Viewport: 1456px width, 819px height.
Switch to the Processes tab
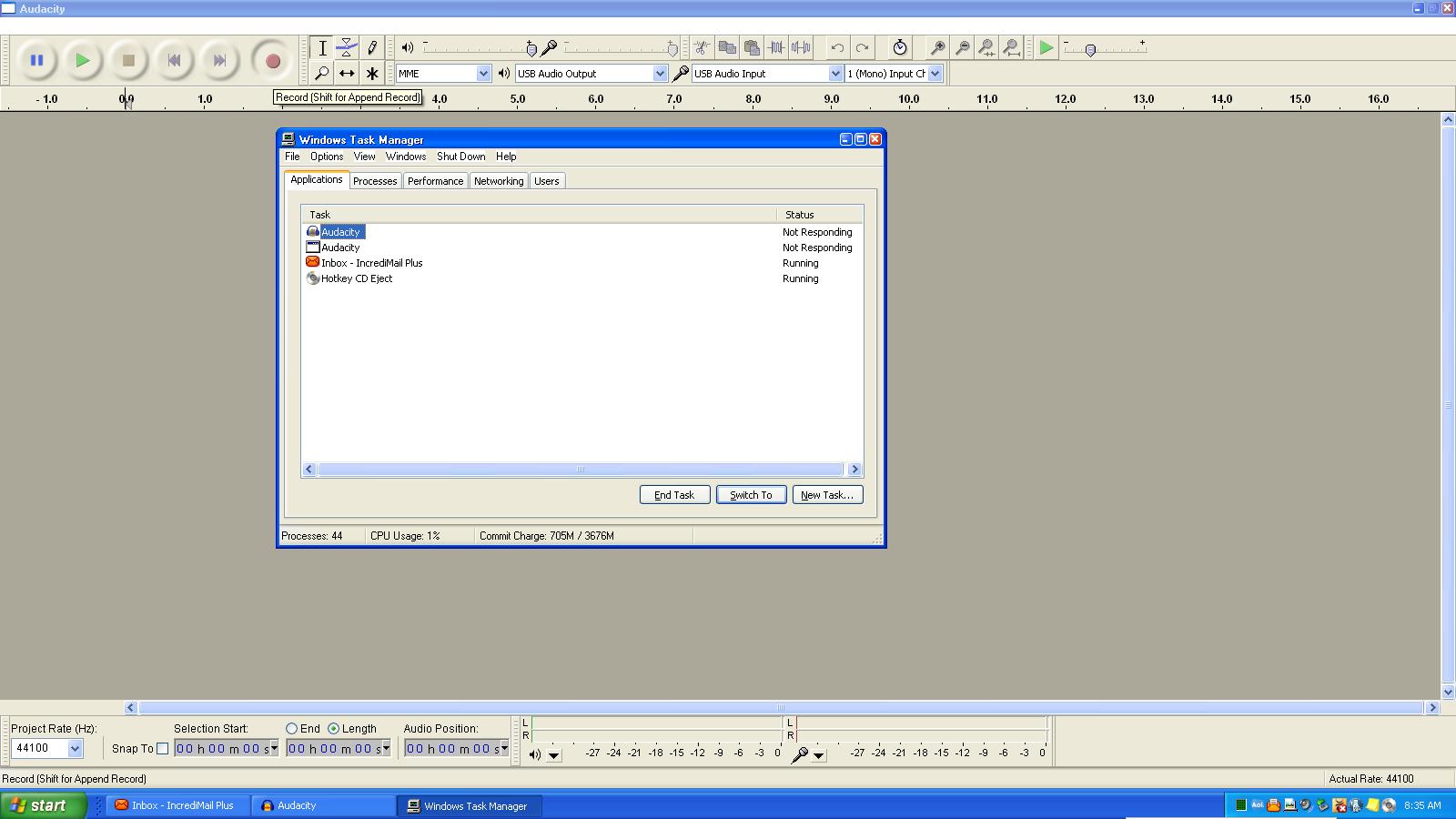[x=375, y=180]
